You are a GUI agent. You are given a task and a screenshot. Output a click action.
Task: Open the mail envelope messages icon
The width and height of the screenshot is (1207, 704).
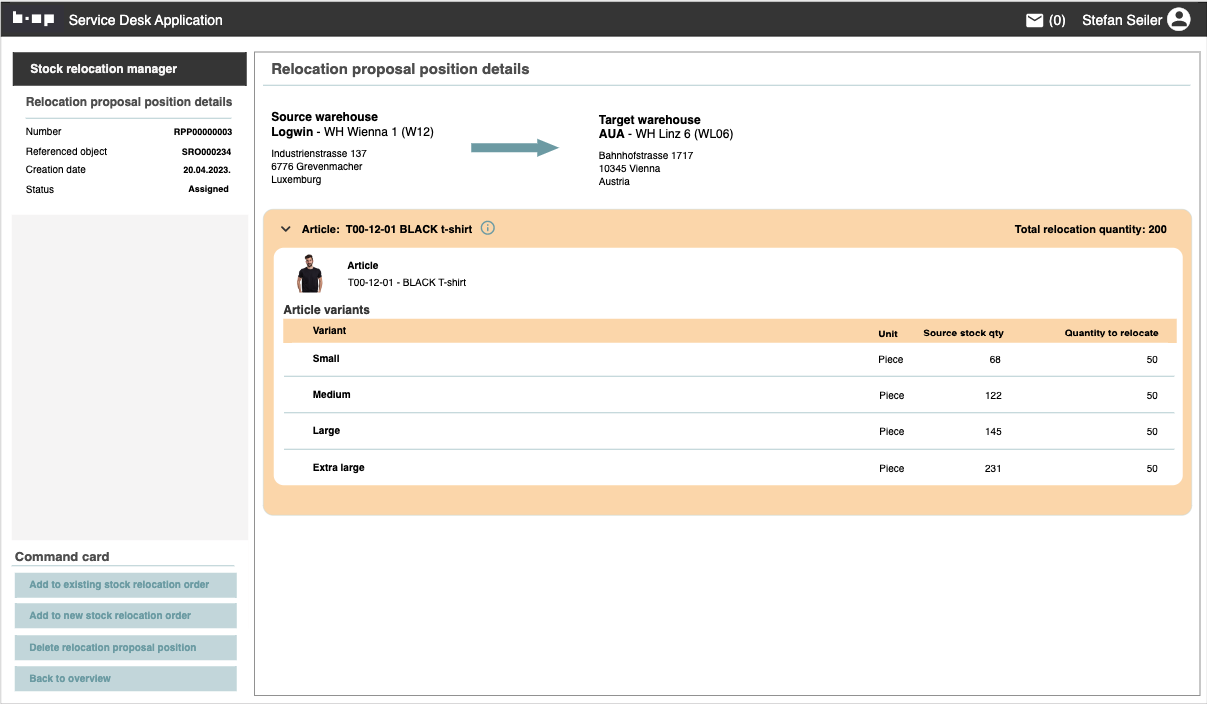(x=1034, y=20)
